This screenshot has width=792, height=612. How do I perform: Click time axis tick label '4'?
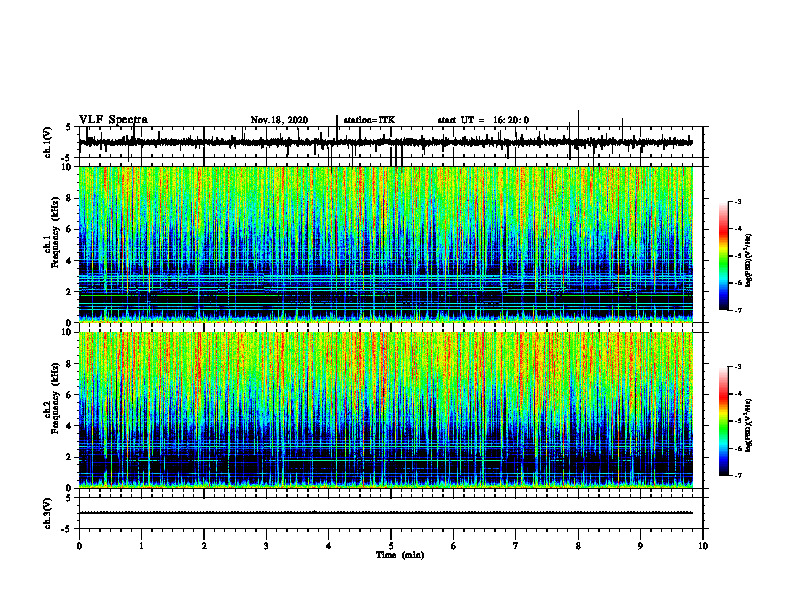[x=329, y=546]
